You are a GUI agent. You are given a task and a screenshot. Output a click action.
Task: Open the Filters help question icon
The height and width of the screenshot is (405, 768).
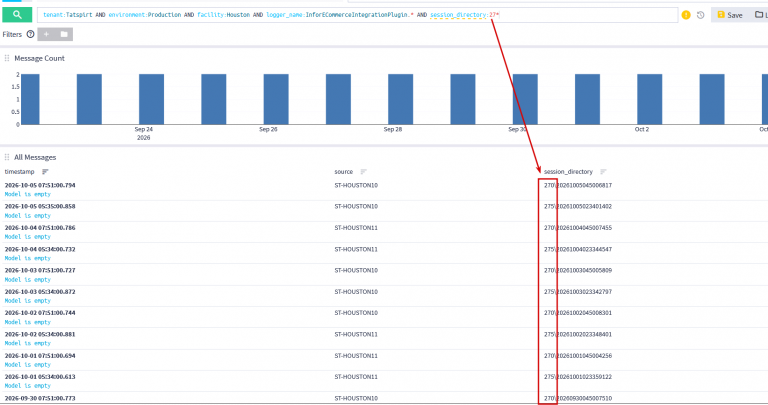(x=30, y=34)
